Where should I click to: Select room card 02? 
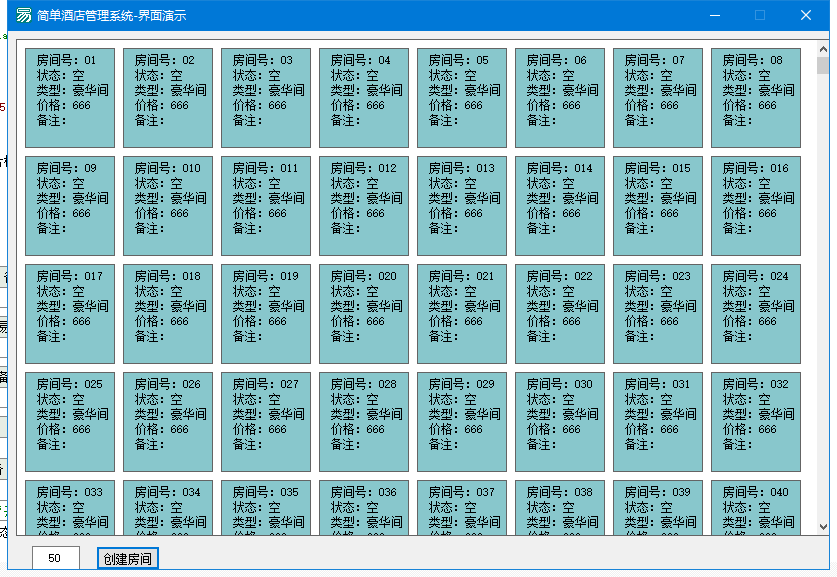pos(168,98)
